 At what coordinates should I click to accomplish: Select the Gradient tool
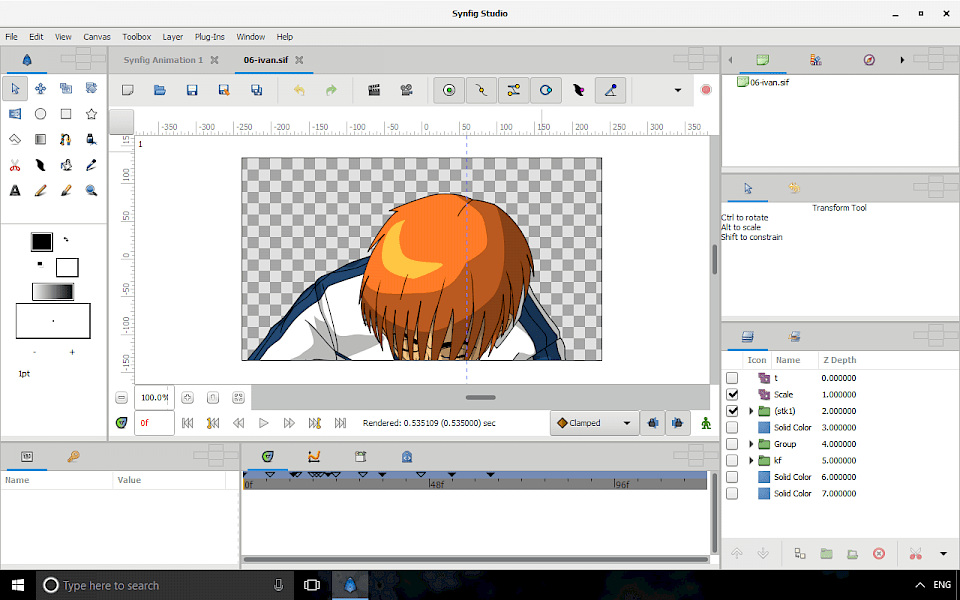tap(40, 140)
